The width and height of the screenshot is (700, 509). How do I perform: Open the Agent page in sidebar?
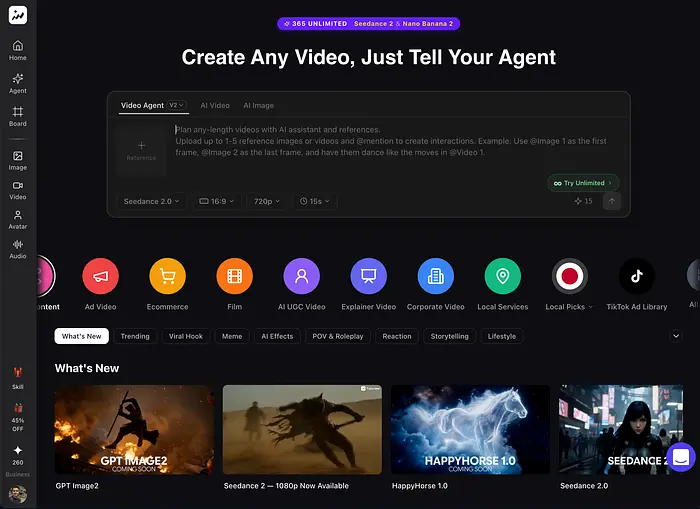(x=18, y=82)
